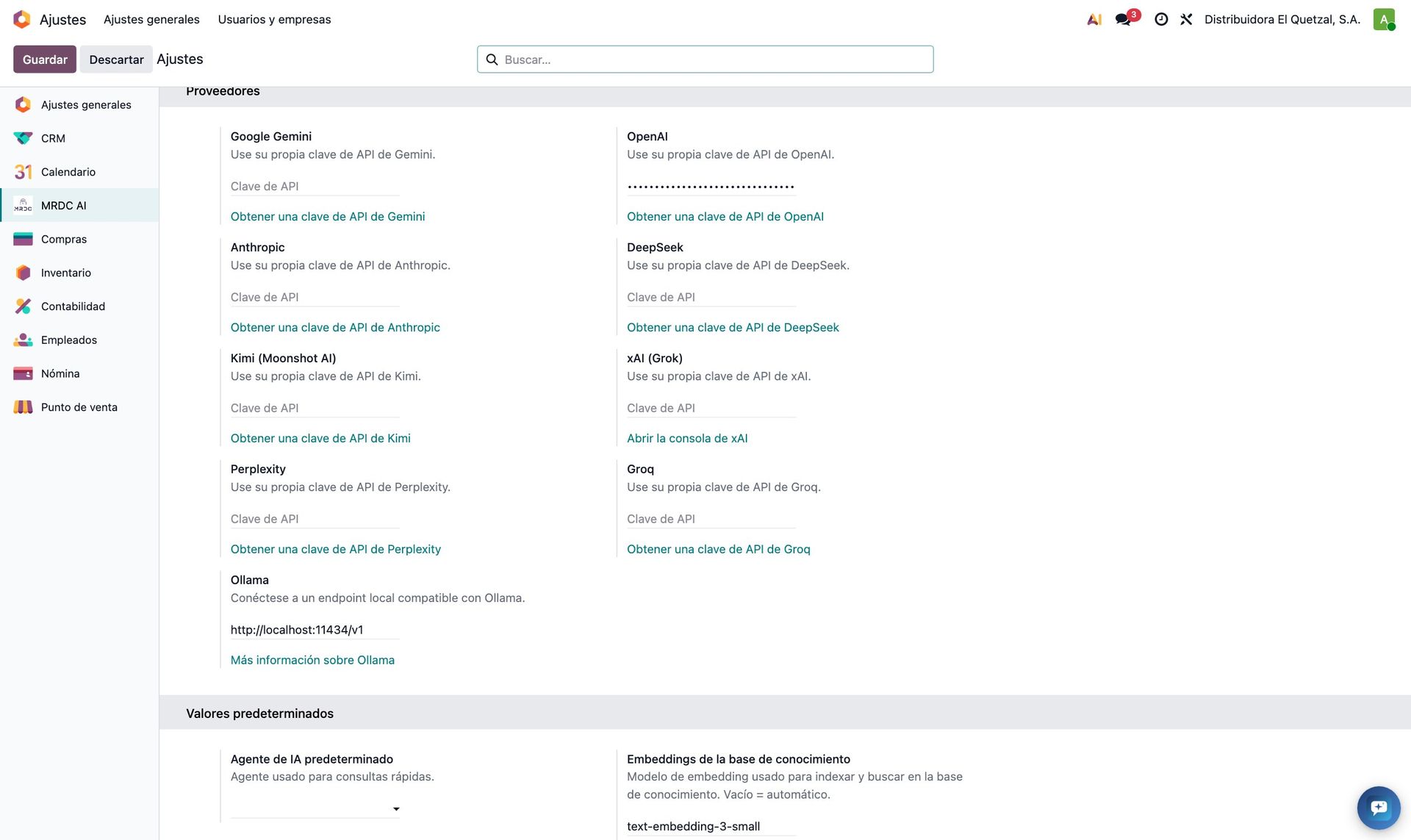Screen dimensions: 1411x840
Task: Select the Contabilidad settings tab
Action: click(x=79, y=306)
